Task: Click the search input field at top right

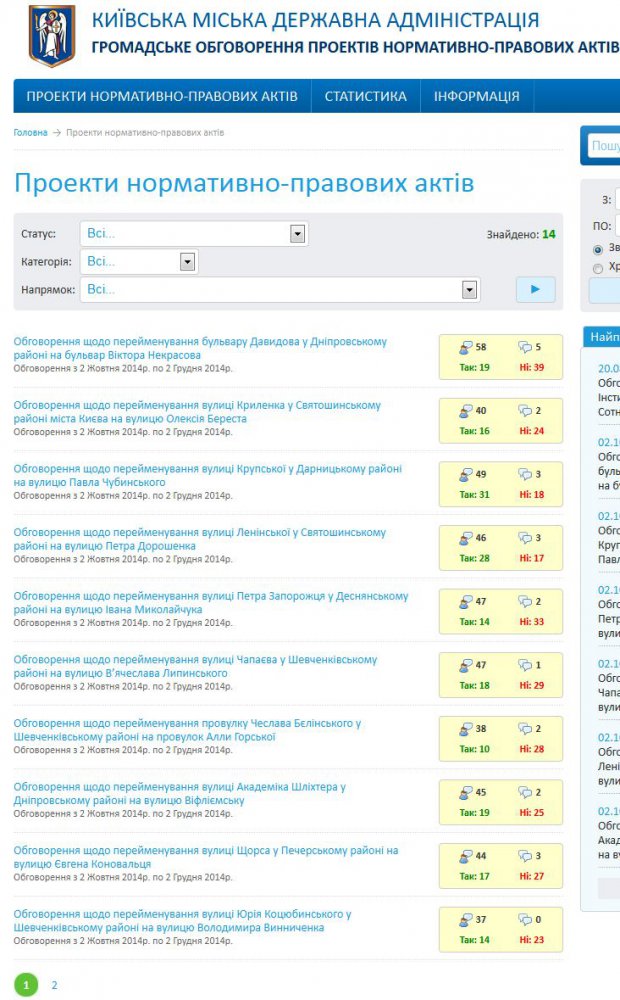Action: pyautogui.click(x=605, y=146)
